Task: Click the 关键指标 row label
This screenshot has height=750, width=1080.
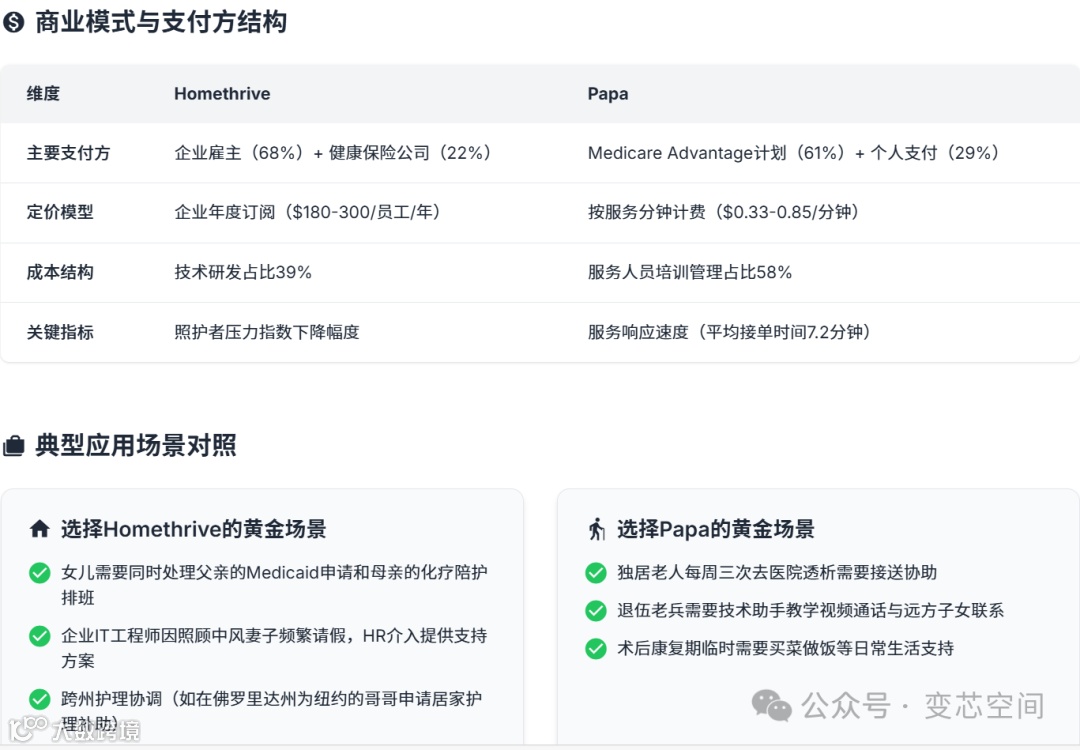Action: coord(60,332)
